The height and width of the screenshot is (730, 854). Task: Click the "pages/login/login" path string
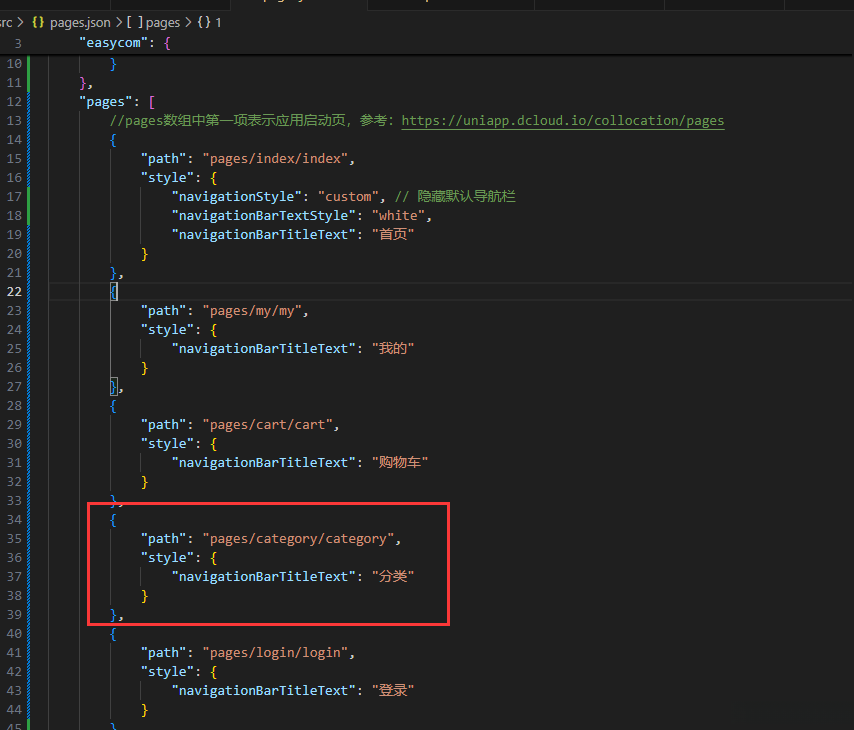tap(275, 652)
